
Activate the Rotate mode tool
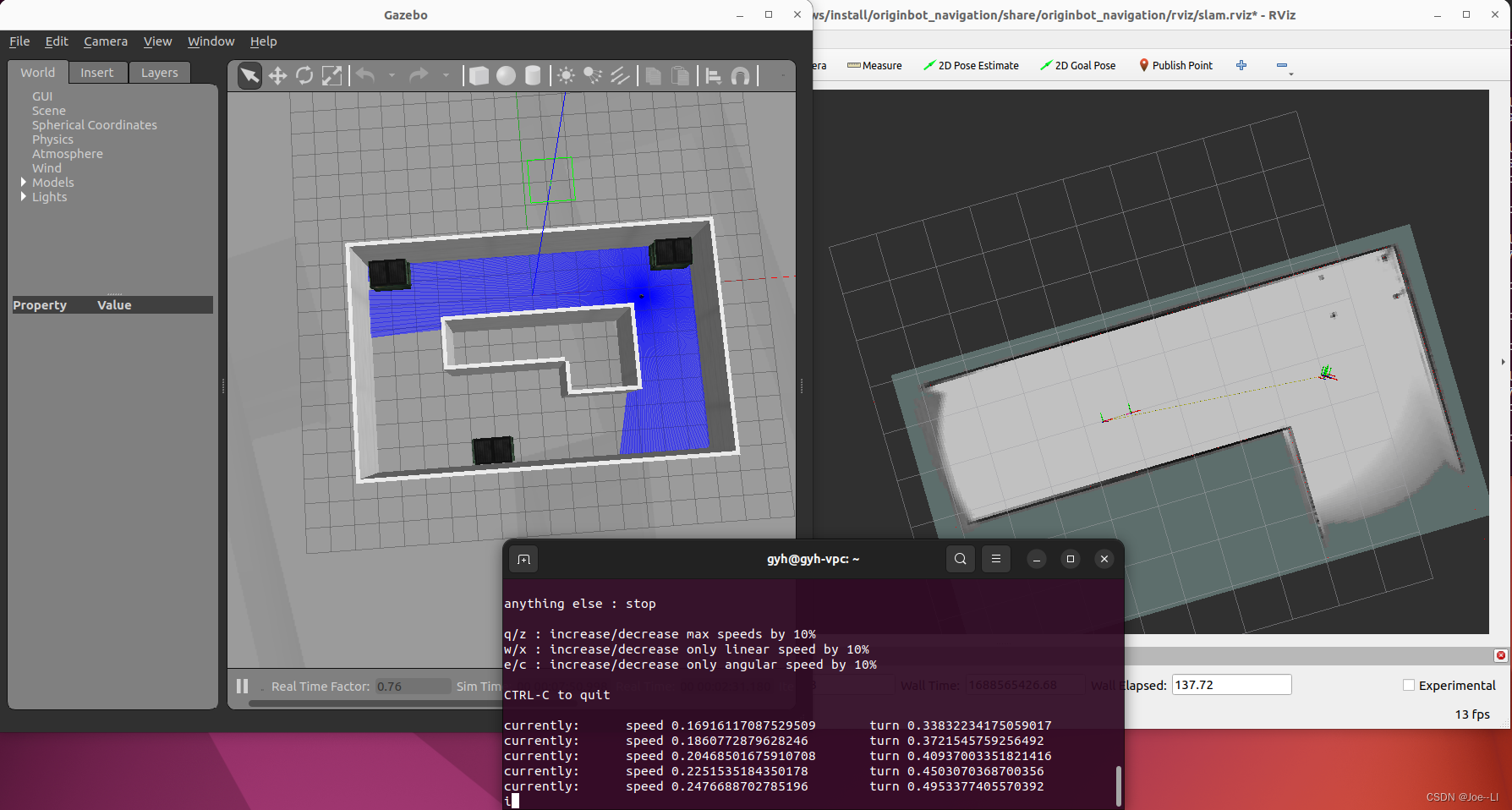pyautogui.click(x=304, y=76)
